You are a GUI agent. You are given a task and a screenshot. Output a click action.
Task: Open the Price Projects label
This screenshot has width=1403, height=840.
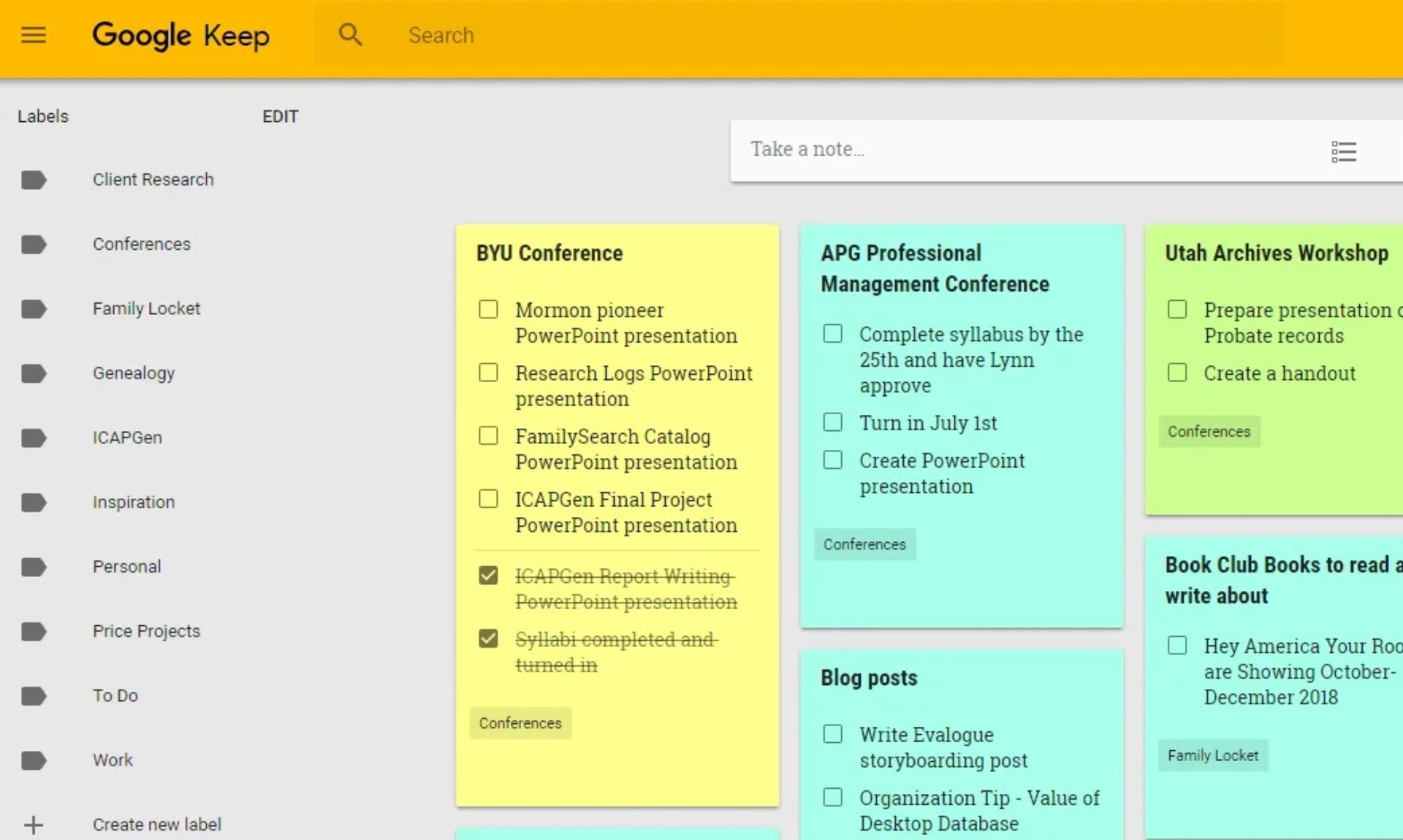coord(146,631)
